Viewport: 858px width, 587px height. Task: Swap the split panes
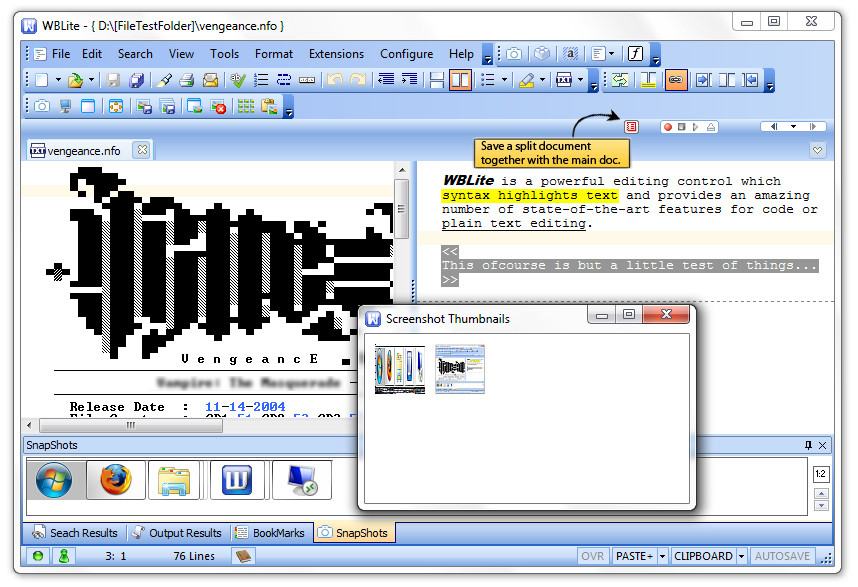pos(620,80)
